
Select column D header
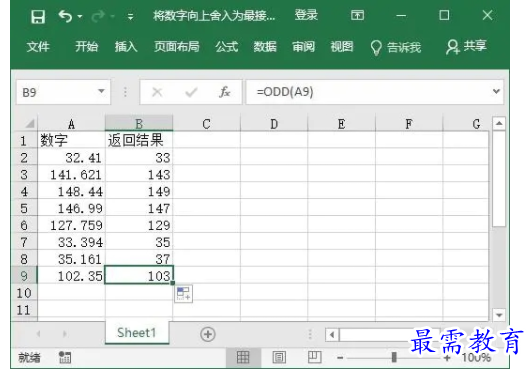(274, 124)
